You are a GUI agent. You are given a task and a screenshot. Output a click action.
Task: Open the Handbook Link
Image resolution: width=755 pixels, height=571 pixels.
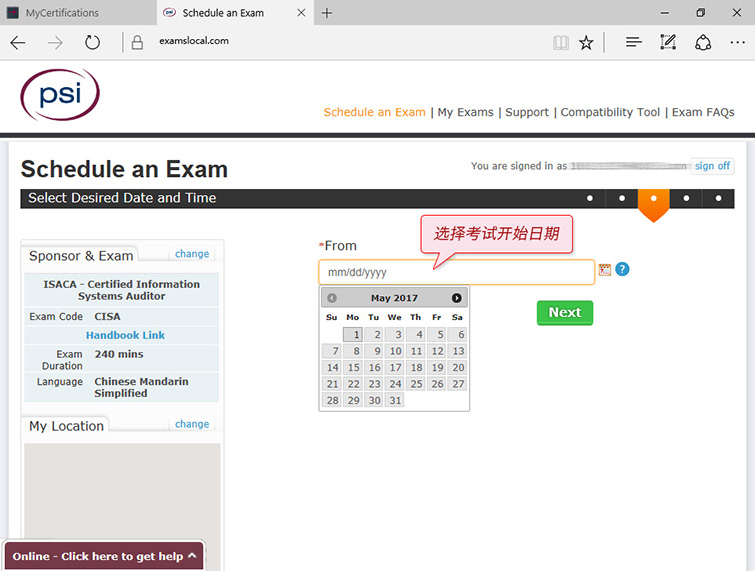(125, 335)
